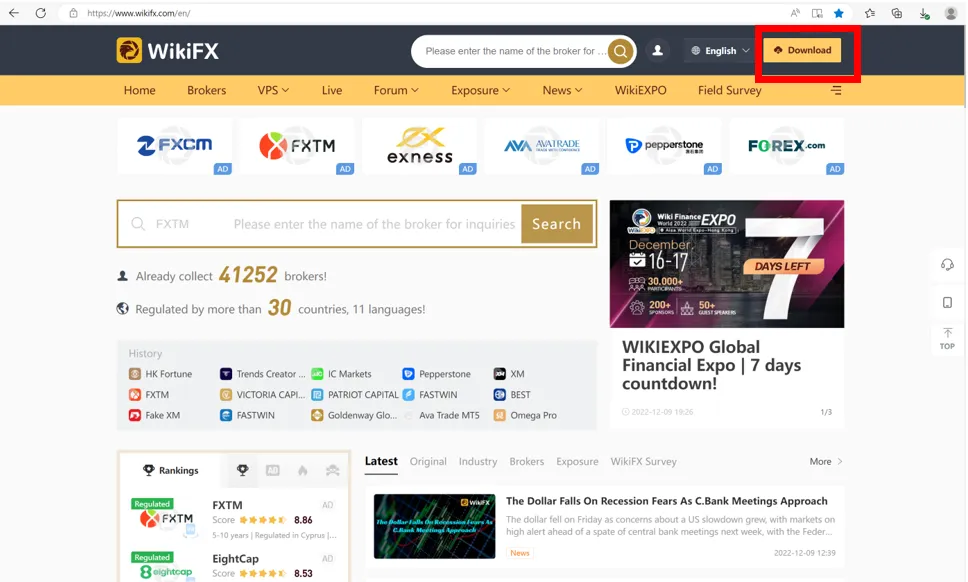Click the TOP back-to-top button
Image resolution: width=968 pixels, height=582 pixels.
point(947,339)
